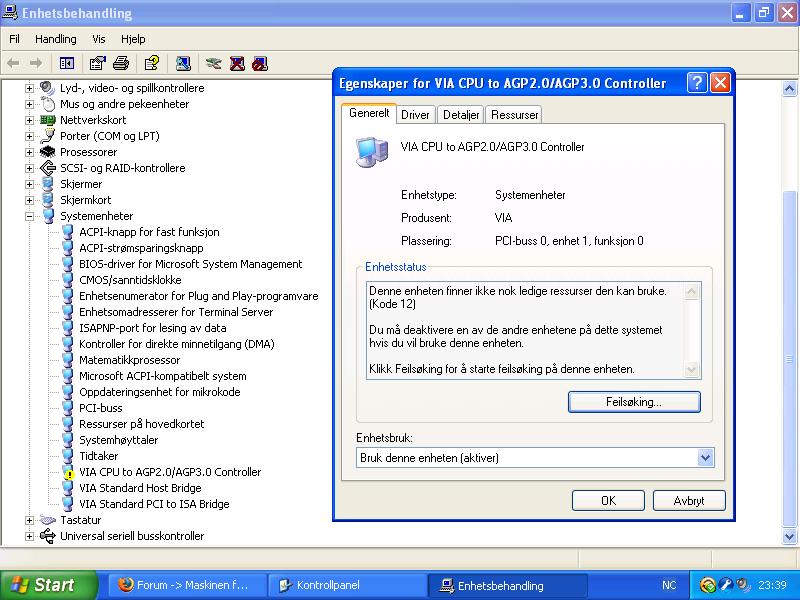
Task: Expand the Nettverkskort category
Action: click(x=30, y=120)
